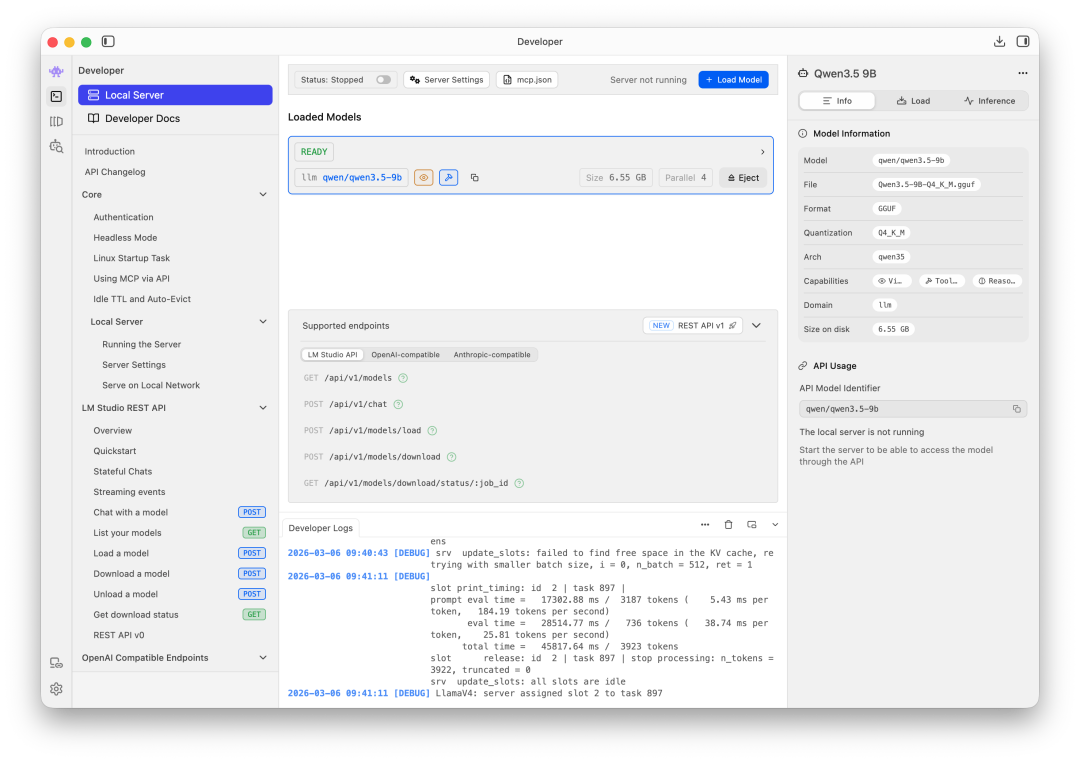Click the Load Model button
This screenshot has height=762, width=1080.
pos(733,80)
